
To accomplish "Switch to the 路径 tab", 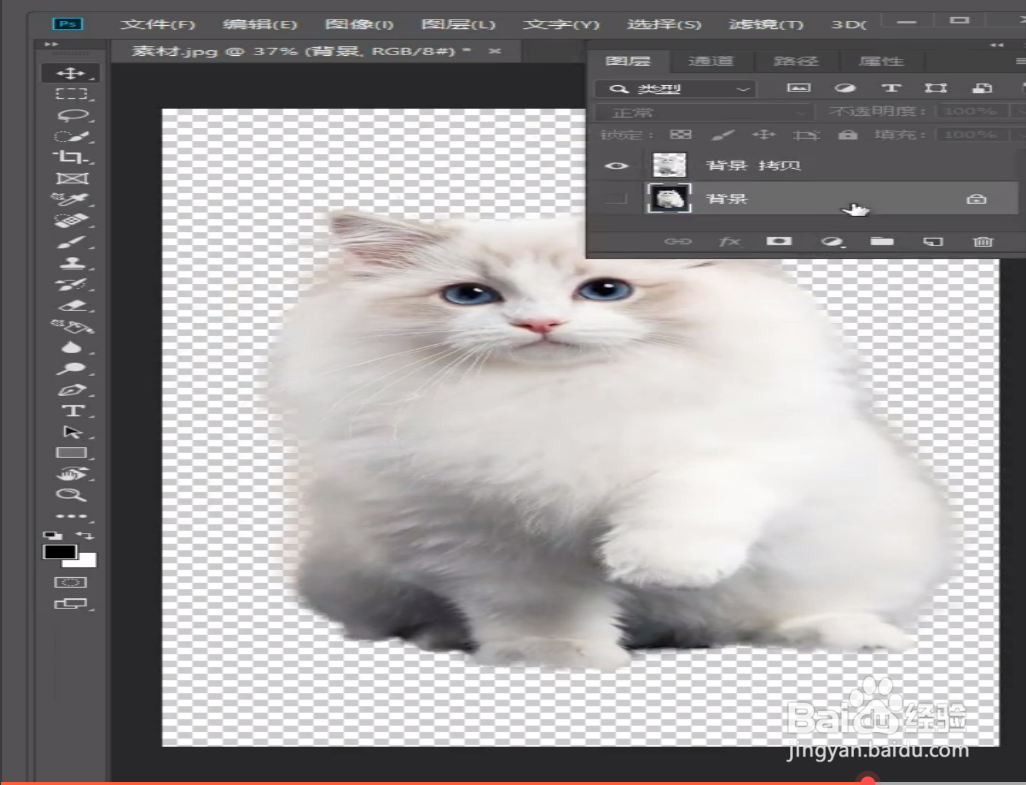I will coord(796,61).
